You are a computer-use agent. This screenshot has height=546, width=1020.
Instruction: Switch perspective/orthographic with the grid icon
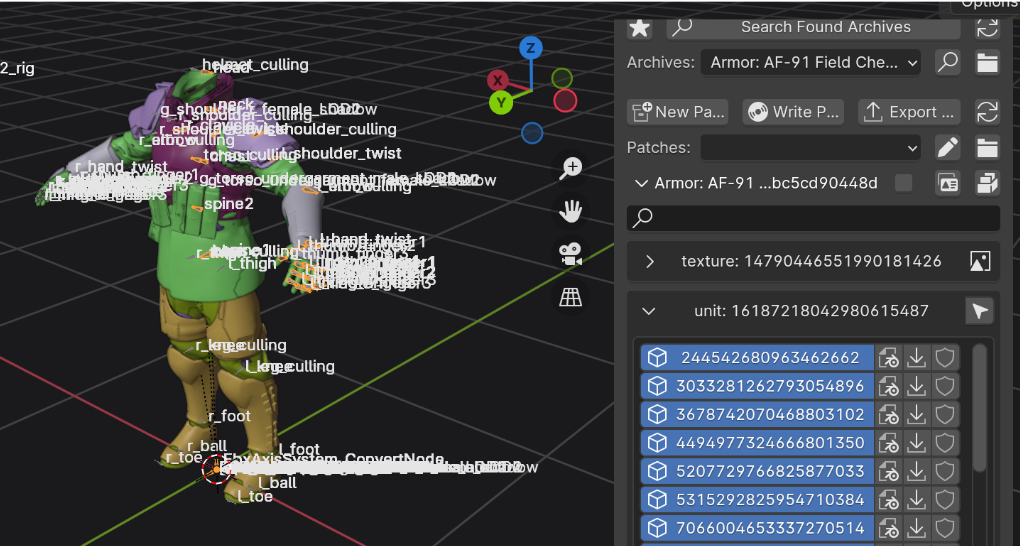tap(571, 297)
